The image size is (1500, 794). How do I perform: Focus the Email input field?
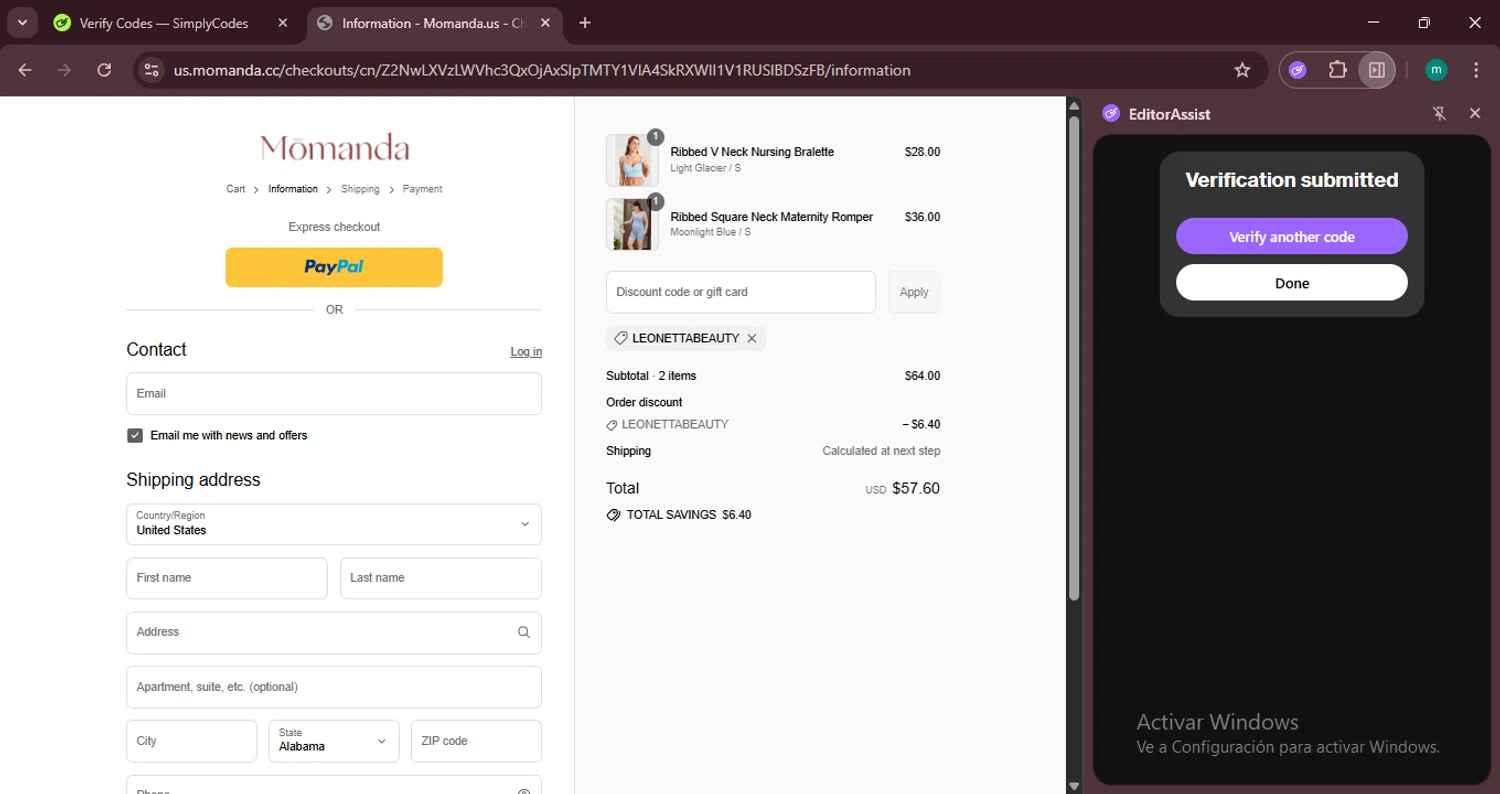coord(334,394)
